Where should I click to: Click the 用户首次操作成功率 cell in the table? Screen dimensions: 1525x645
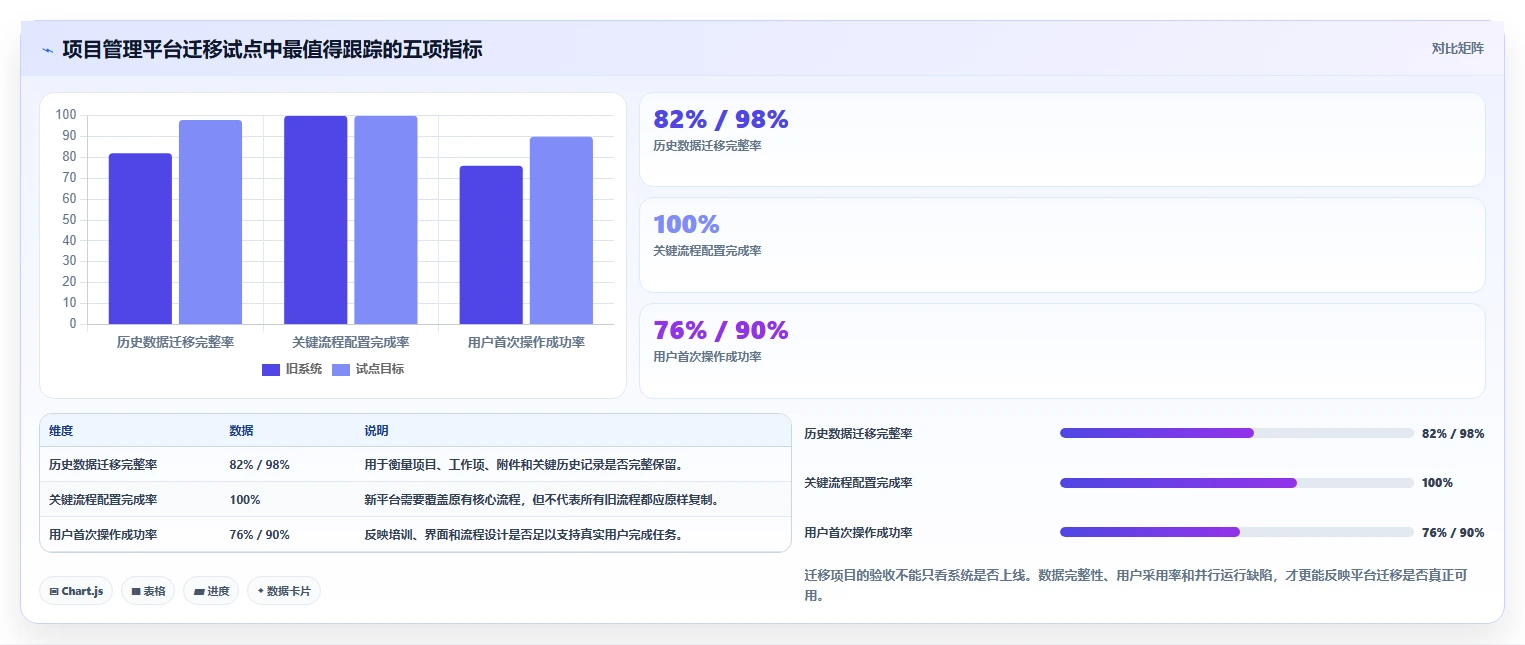pos(103,535)
